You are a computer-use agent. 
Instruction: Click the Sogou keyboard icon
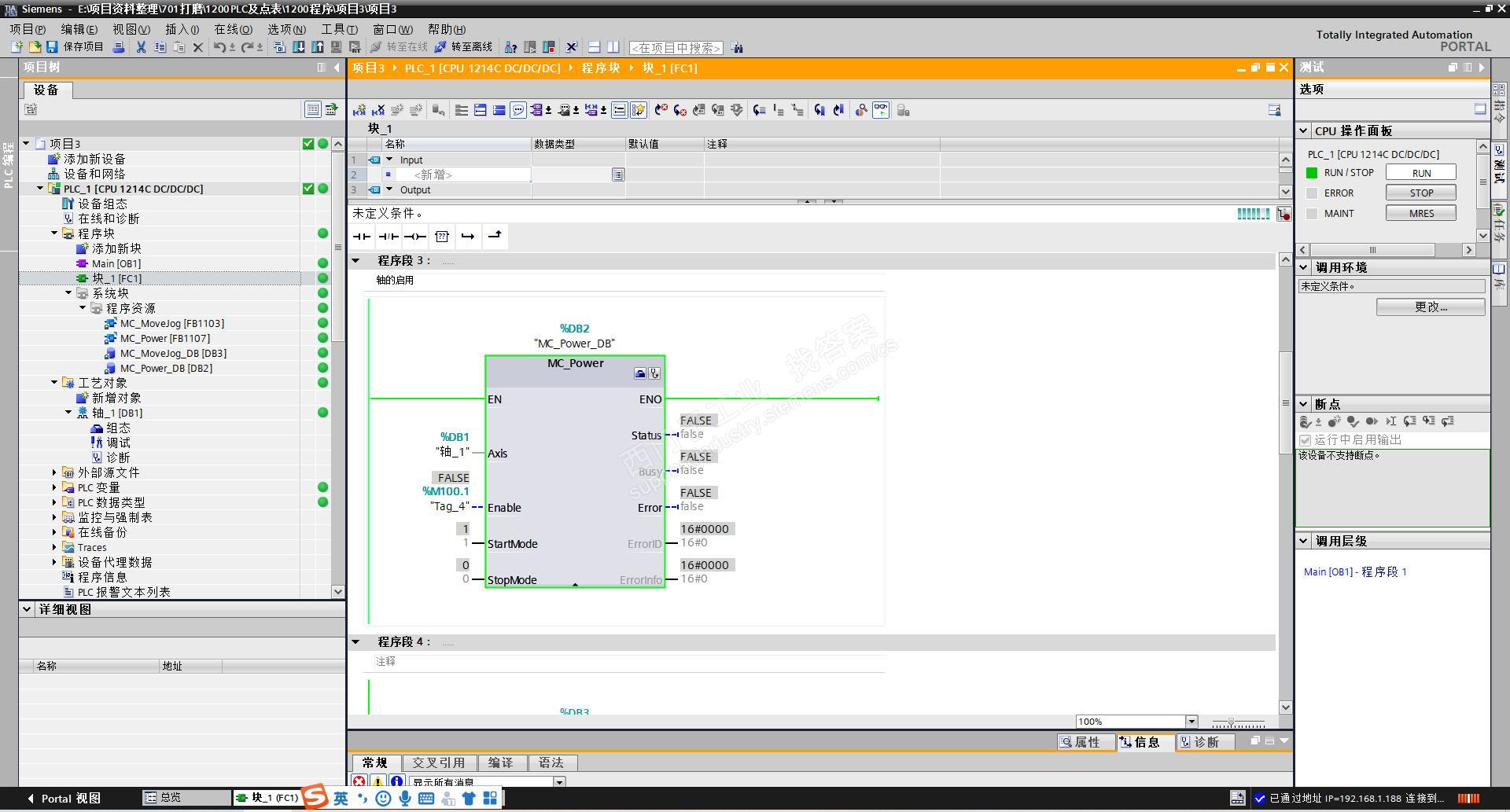pos(426,799)
